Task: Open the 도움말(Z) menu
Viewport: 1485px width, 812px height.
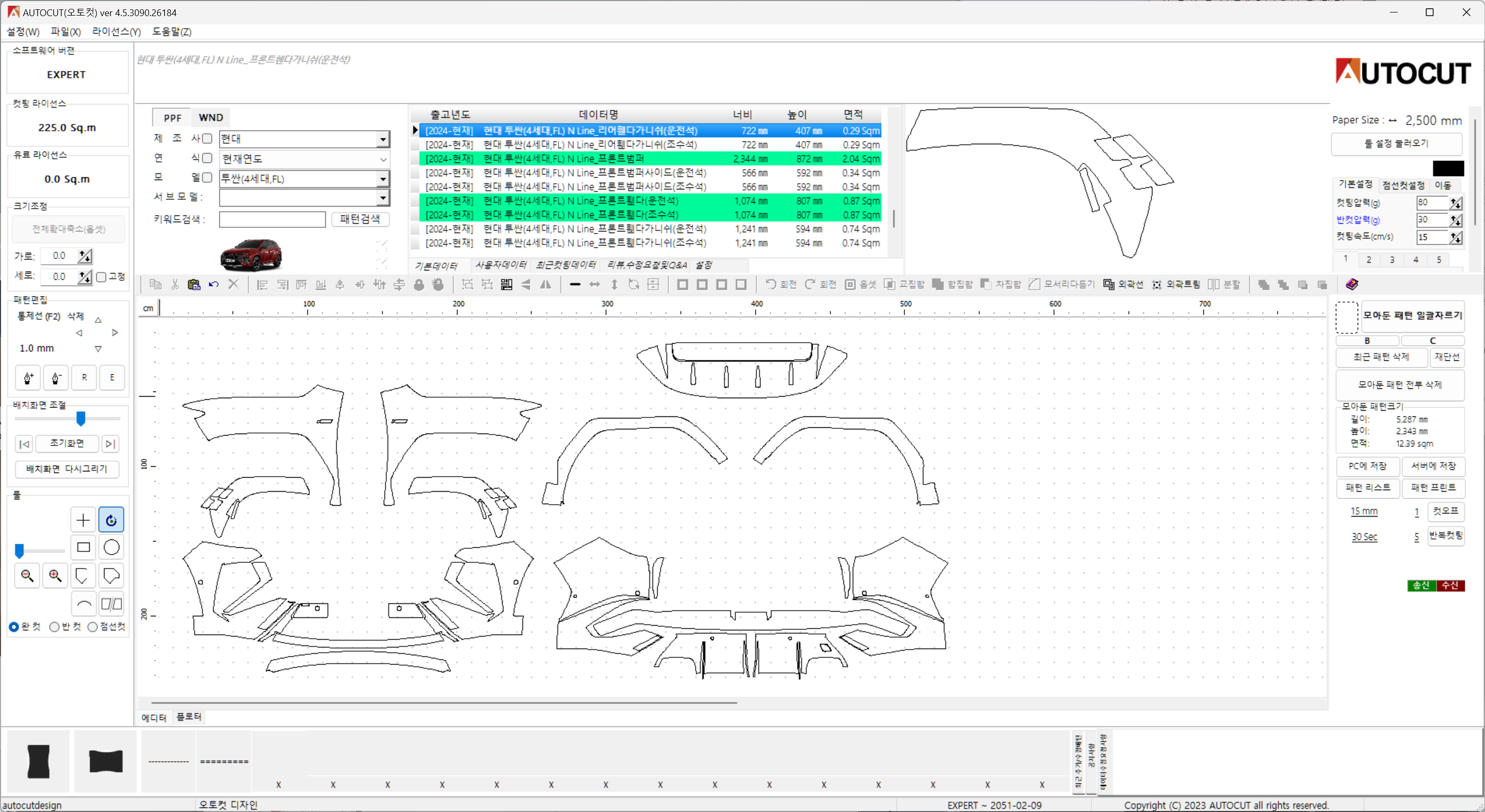Action: tap(172, 32)
